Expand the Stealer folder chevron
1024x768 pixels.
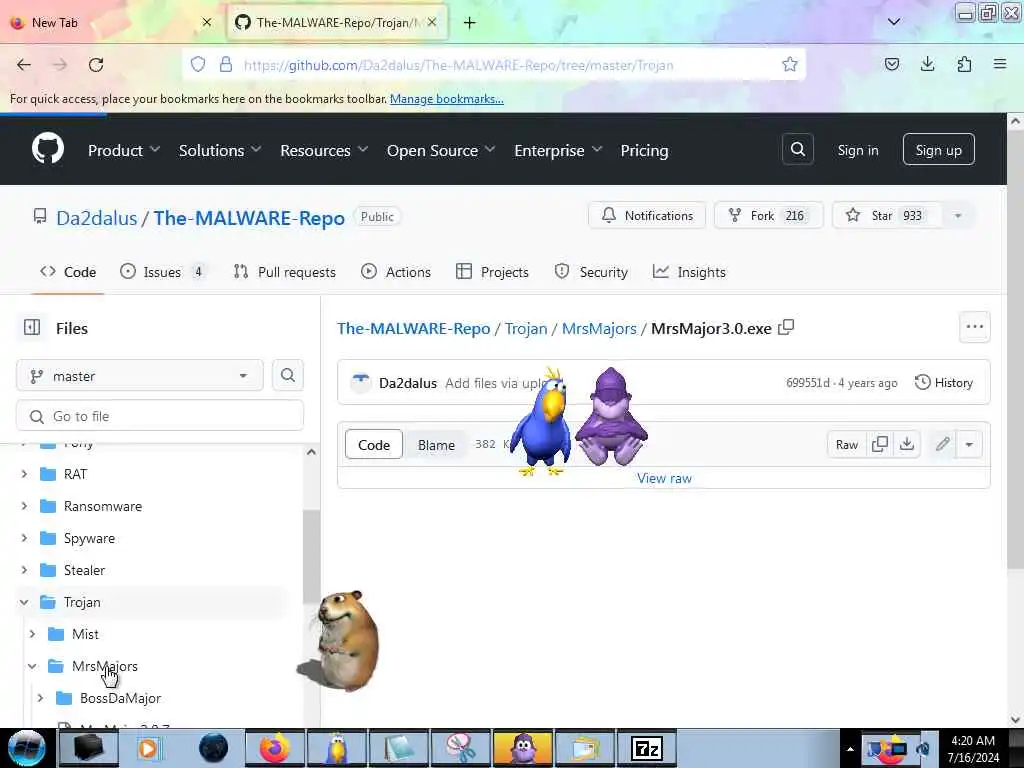pos(24,569)
